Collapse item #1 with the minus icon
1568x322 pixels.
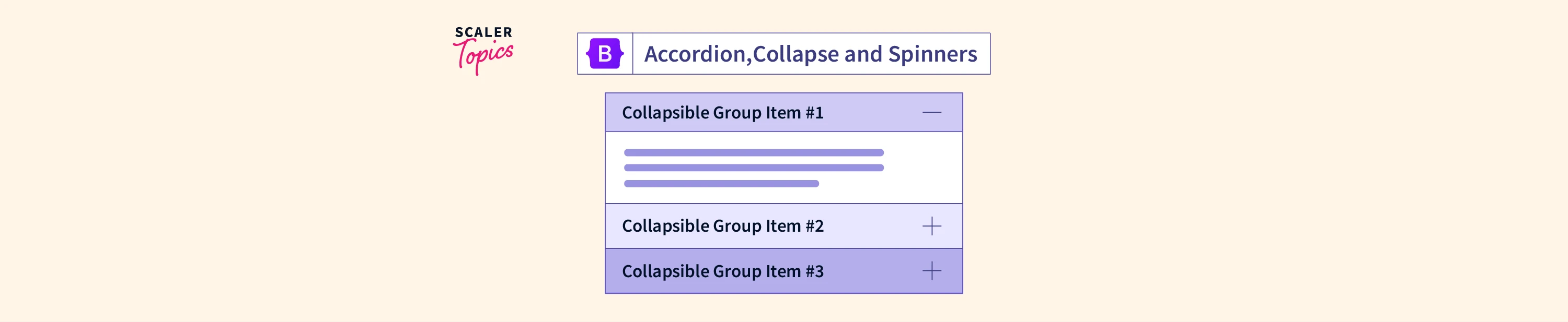point(931,112)
